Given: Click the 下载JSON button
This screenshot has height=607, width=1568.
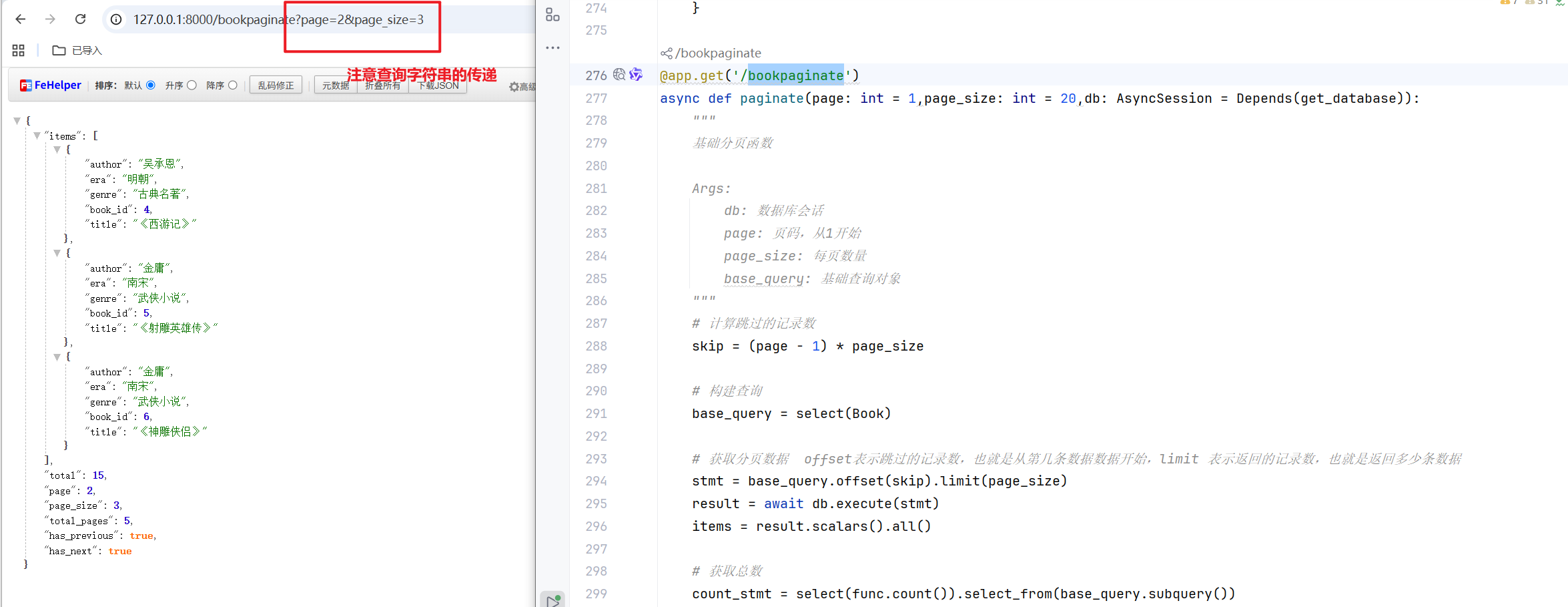Looking at the screenshot, I should (438, 85).
